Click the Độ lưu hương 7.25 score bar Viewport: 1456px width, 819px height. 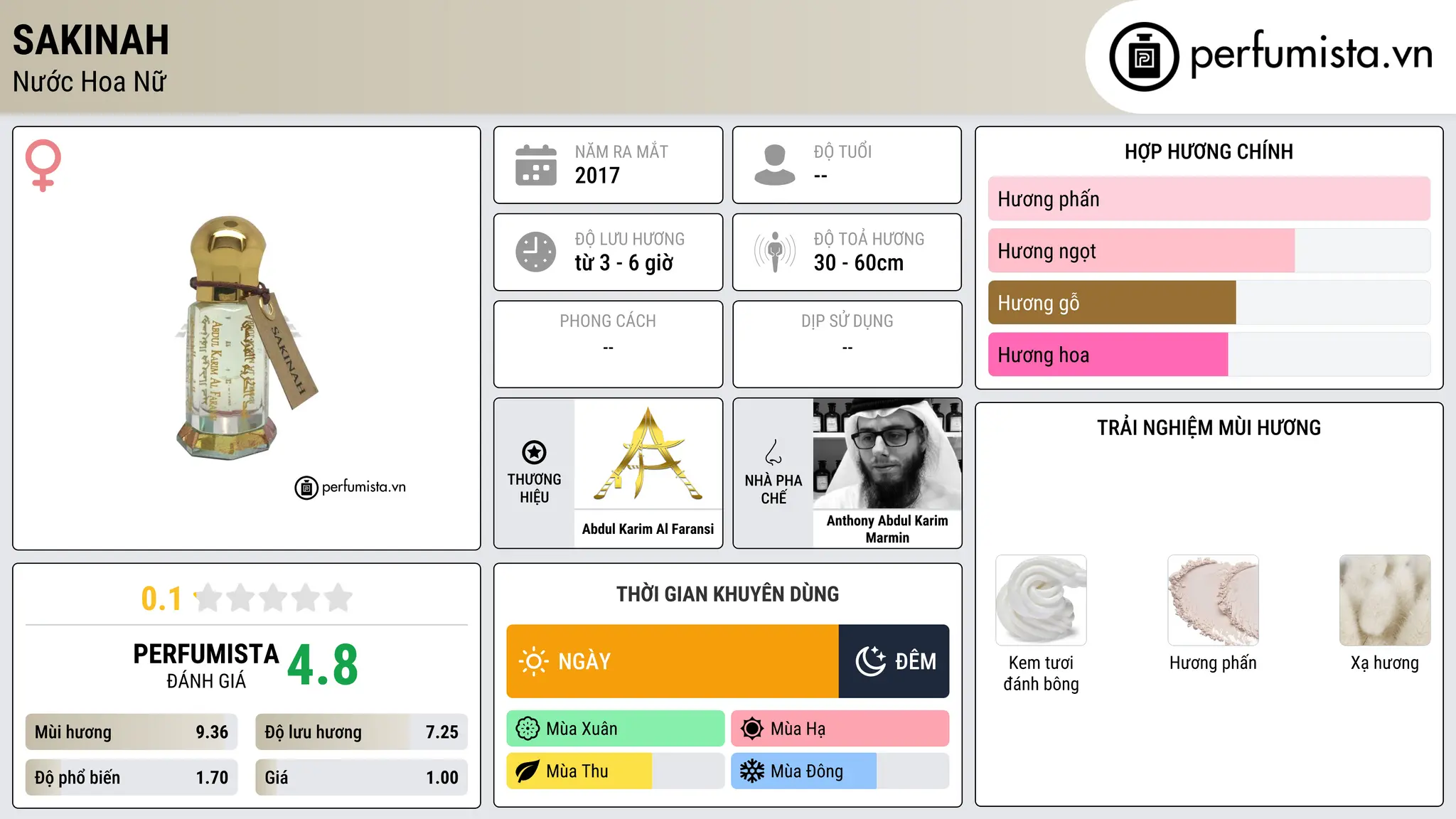point(362,732)
